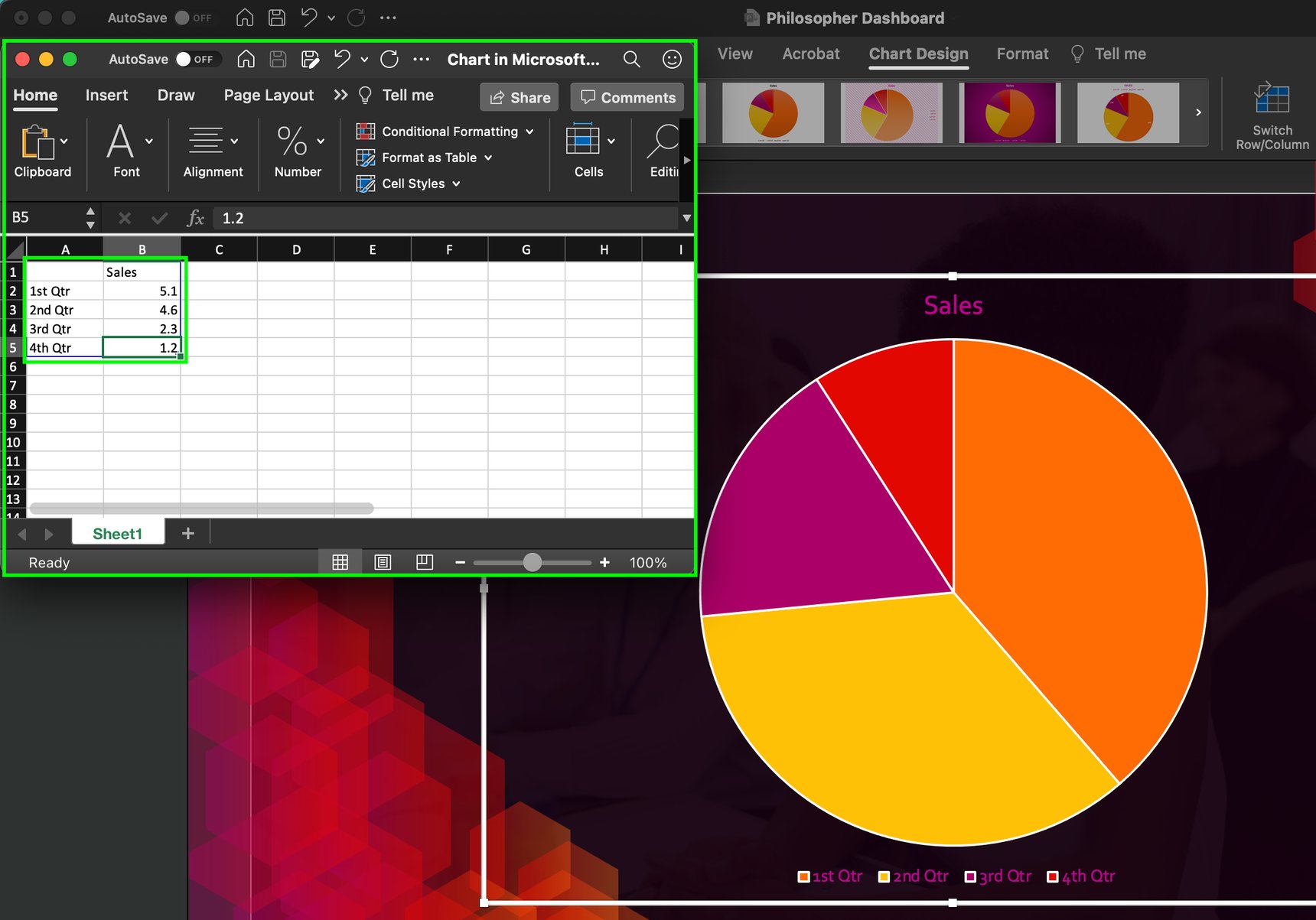Viewport: 1316px width, 920px height.
Task: Click the Share button
Action: point(519,97)
